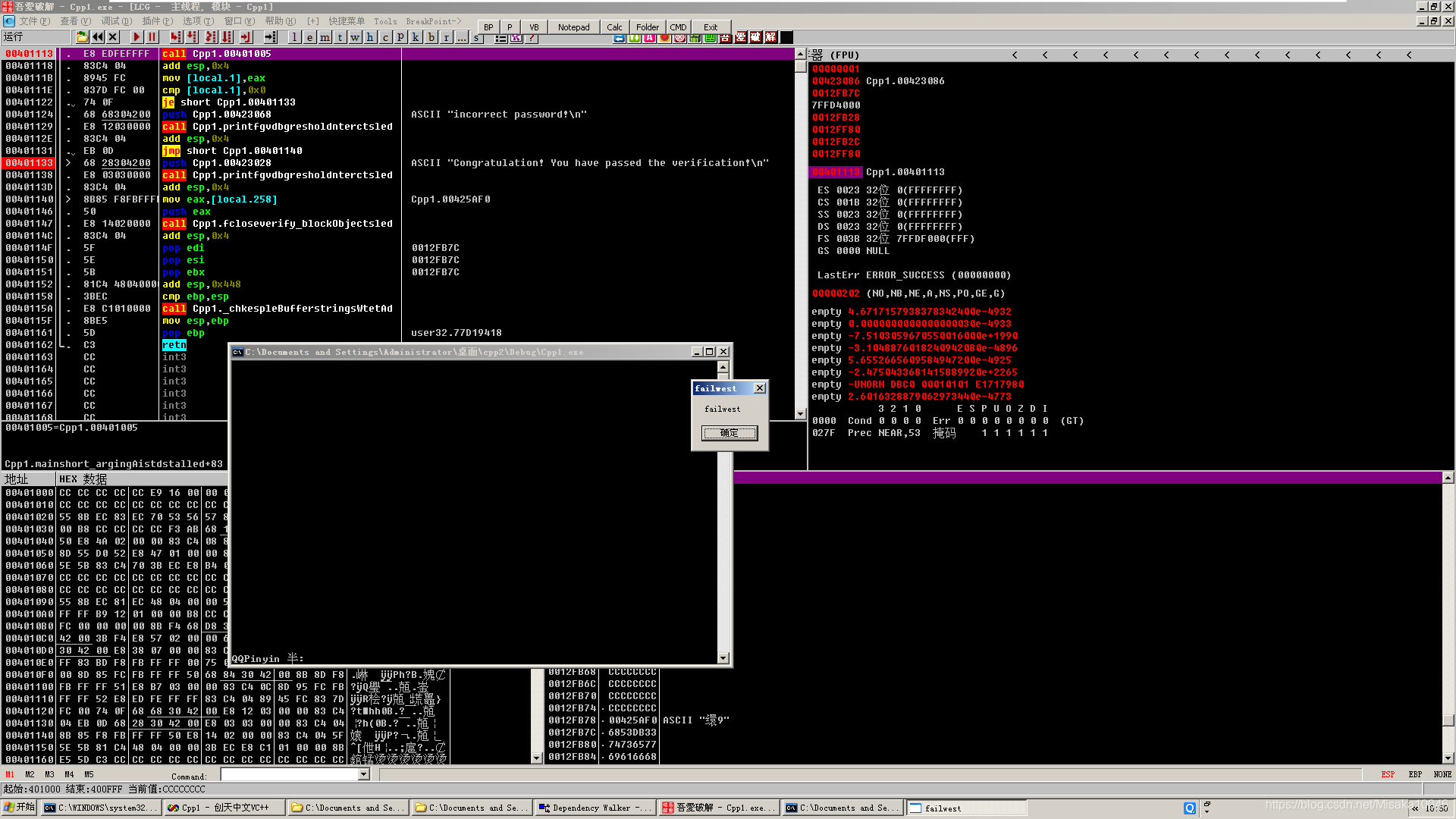Select the NONE stack reference mode
This screenshot has width=1456, height=819.
click(x=1442, y=774)
